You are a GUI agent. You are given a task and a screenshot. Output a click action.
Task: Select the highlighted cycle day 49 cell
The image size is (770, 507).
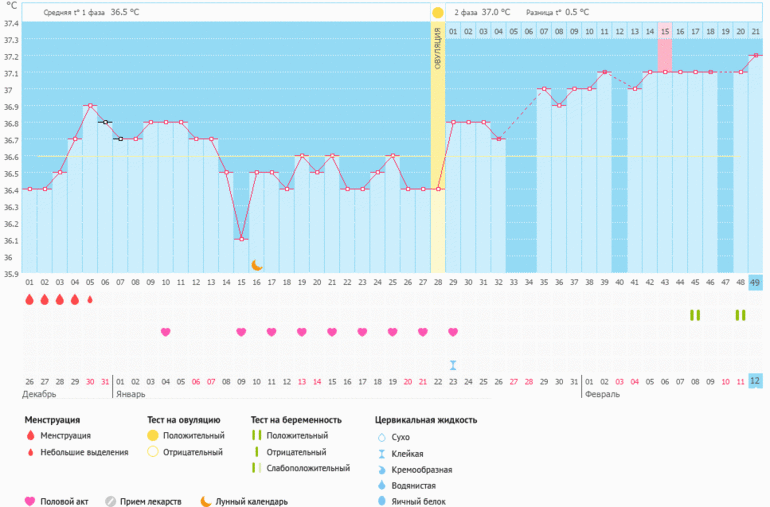coord(755,283)
